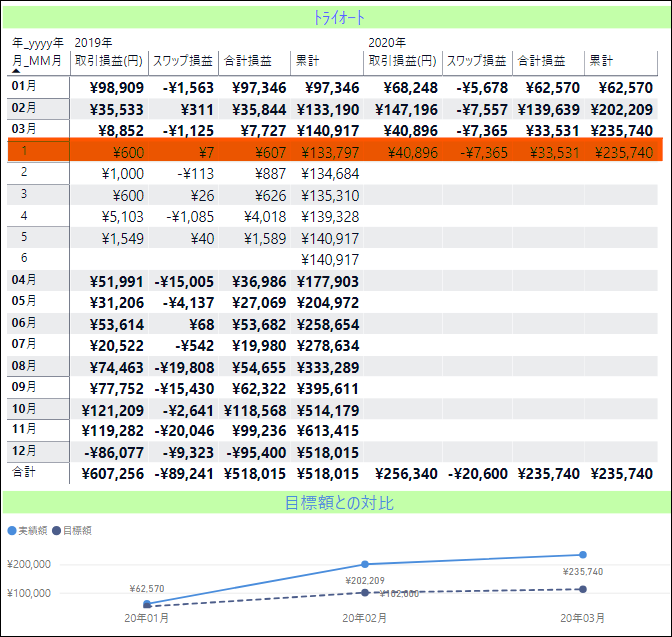Click the 目標額 data point at 20年03月
Screen dimensions: 672x637
coord(583,589)
